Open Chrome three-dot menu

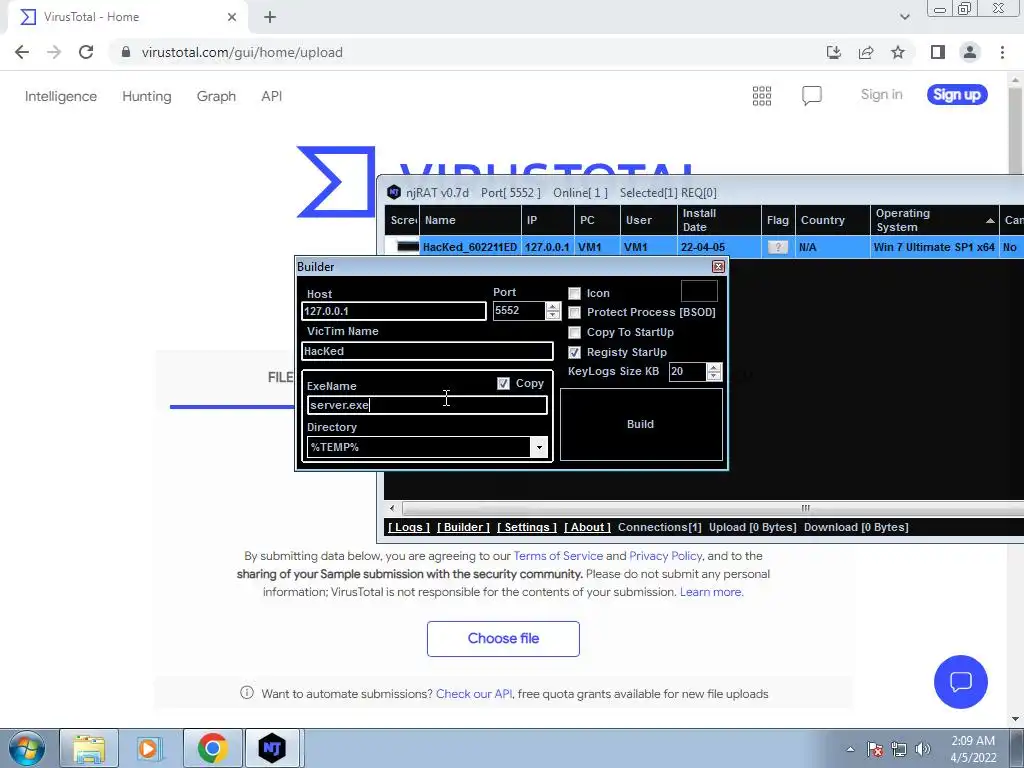coord(1002,52)
